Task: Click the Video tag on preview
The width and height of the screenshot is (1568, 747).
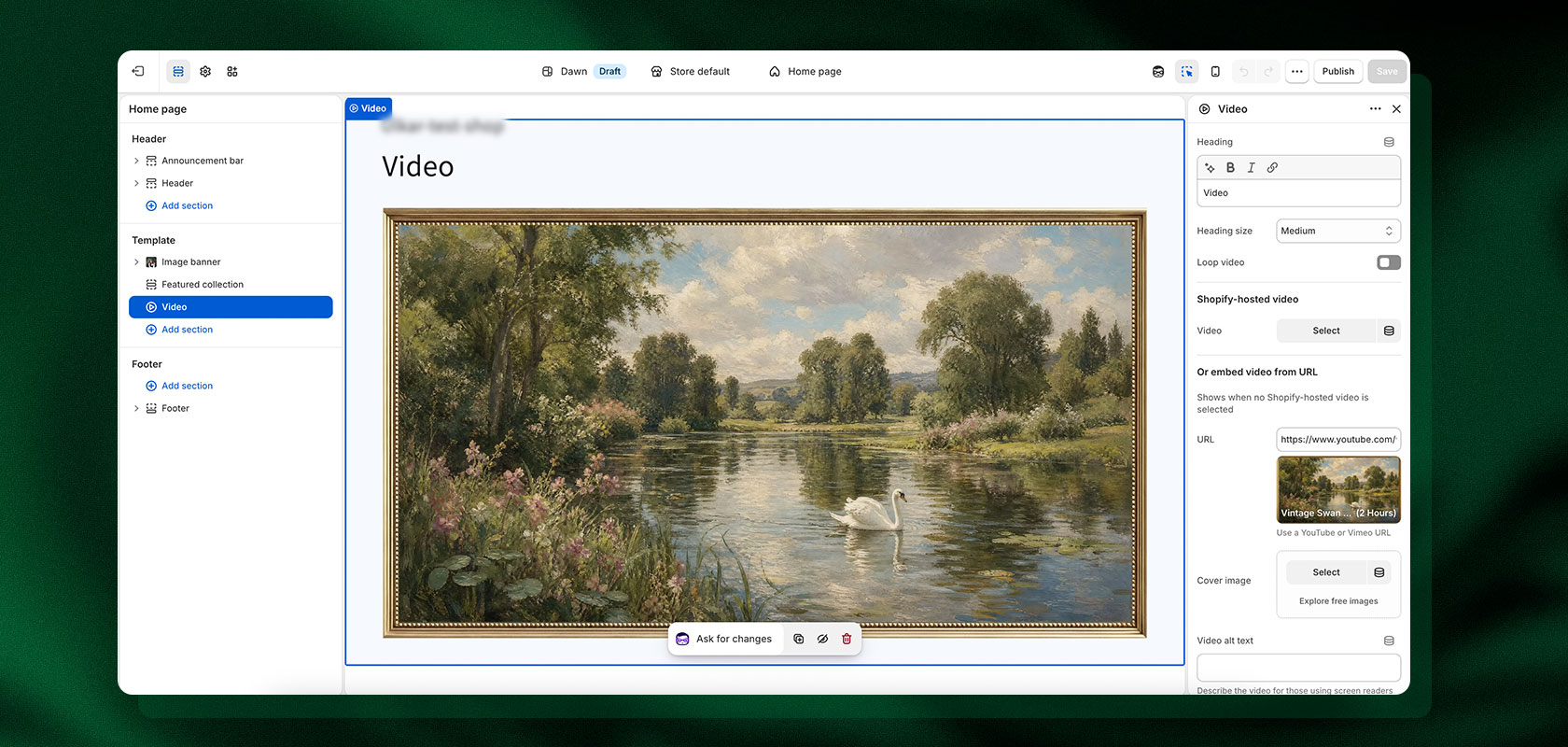Action: coord(368,108)
